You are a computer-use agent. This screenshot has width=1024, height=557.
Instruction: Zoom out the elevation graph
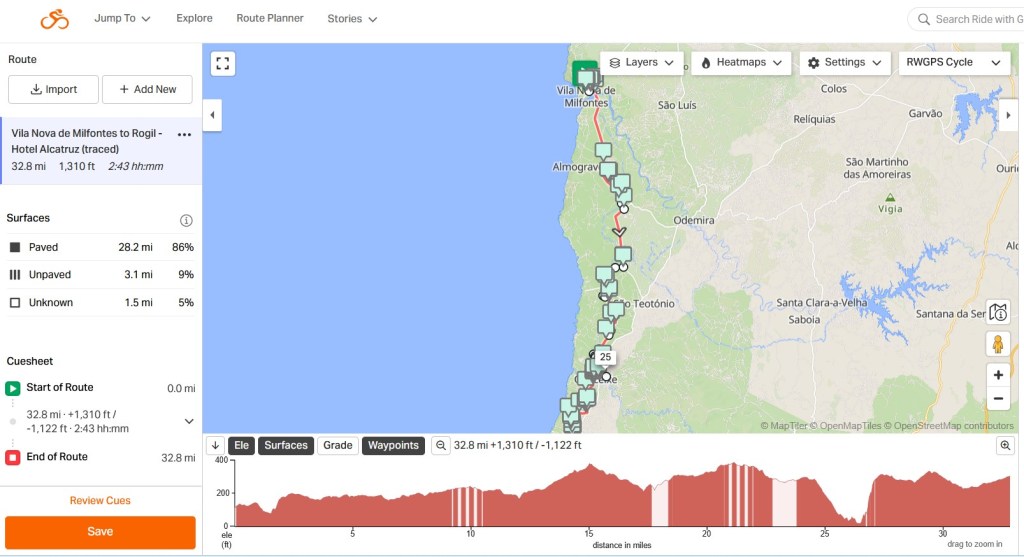441,445
